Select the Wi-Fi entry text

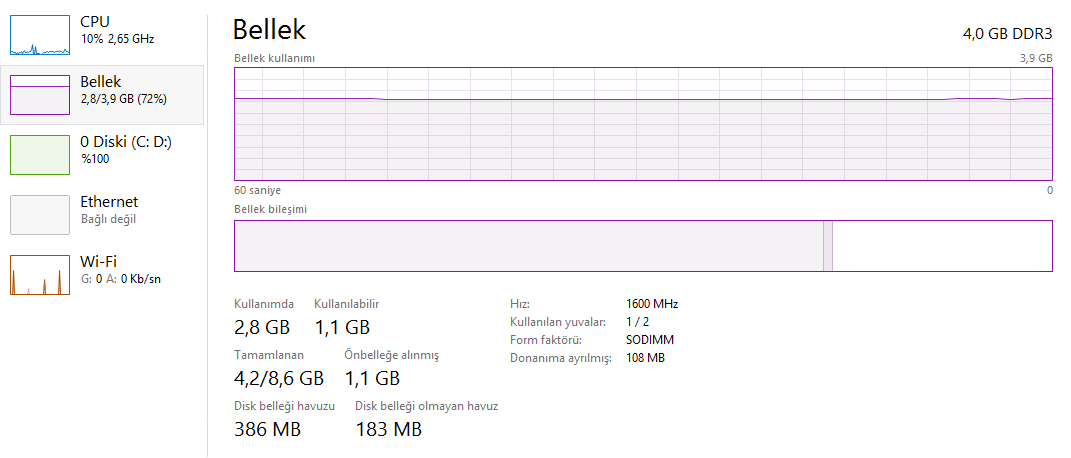[x=98, y=262]
